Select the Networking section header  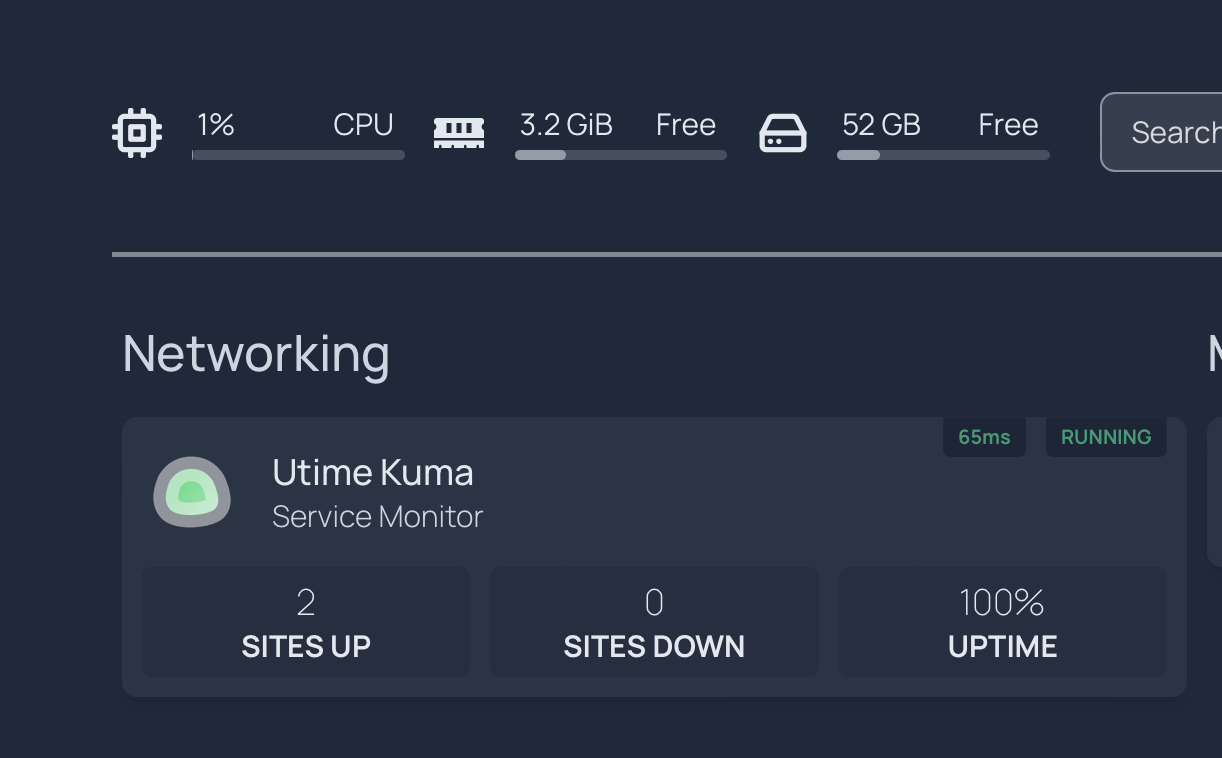pyautogui.click(x=255, y=353)
